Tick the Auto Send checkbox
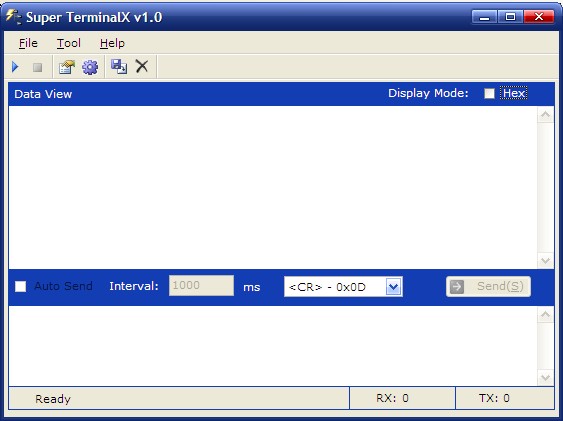563x421 pixels. (x=20, y=286)
